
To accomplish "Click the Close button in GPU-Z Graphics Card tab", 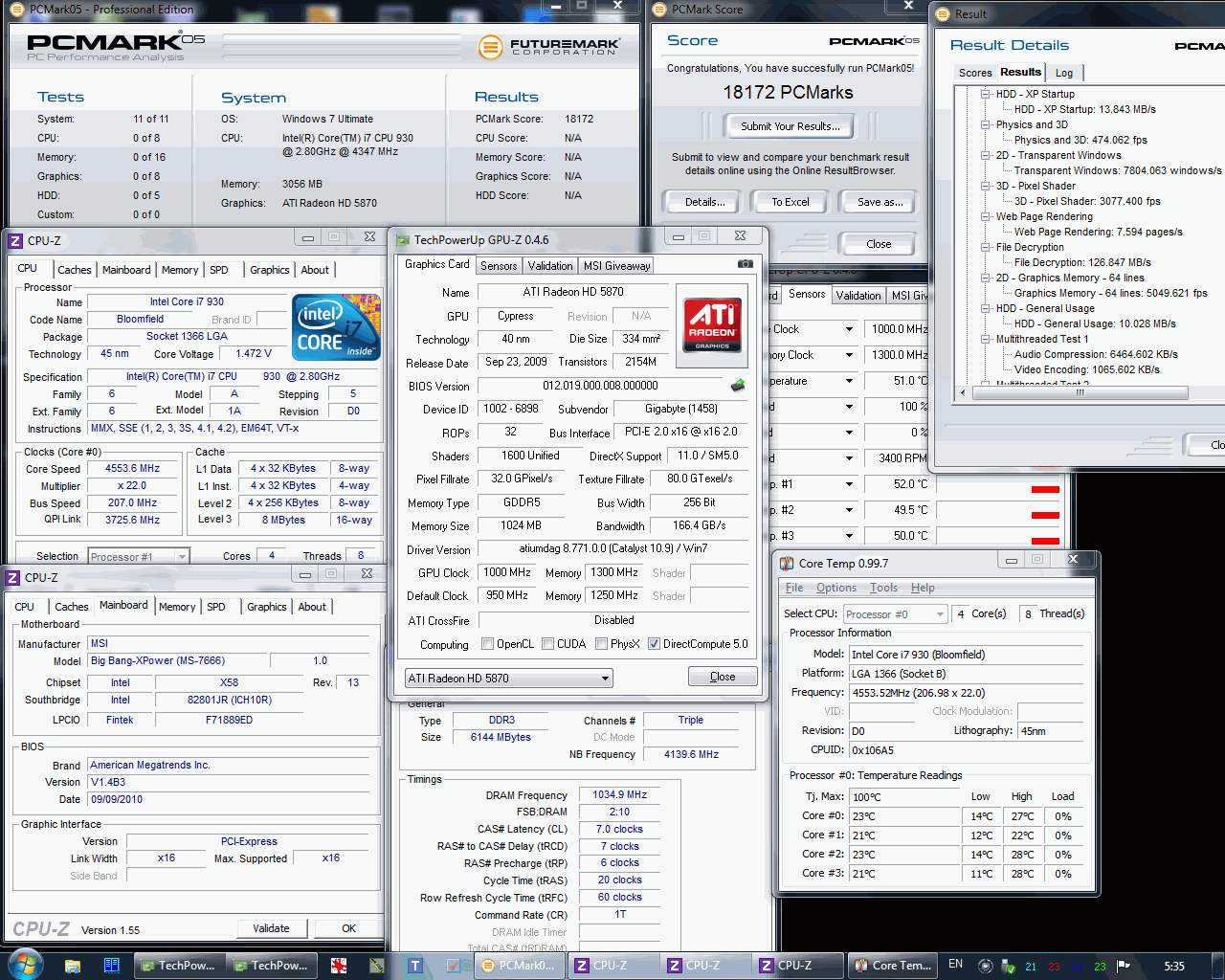I will point(723,677).
